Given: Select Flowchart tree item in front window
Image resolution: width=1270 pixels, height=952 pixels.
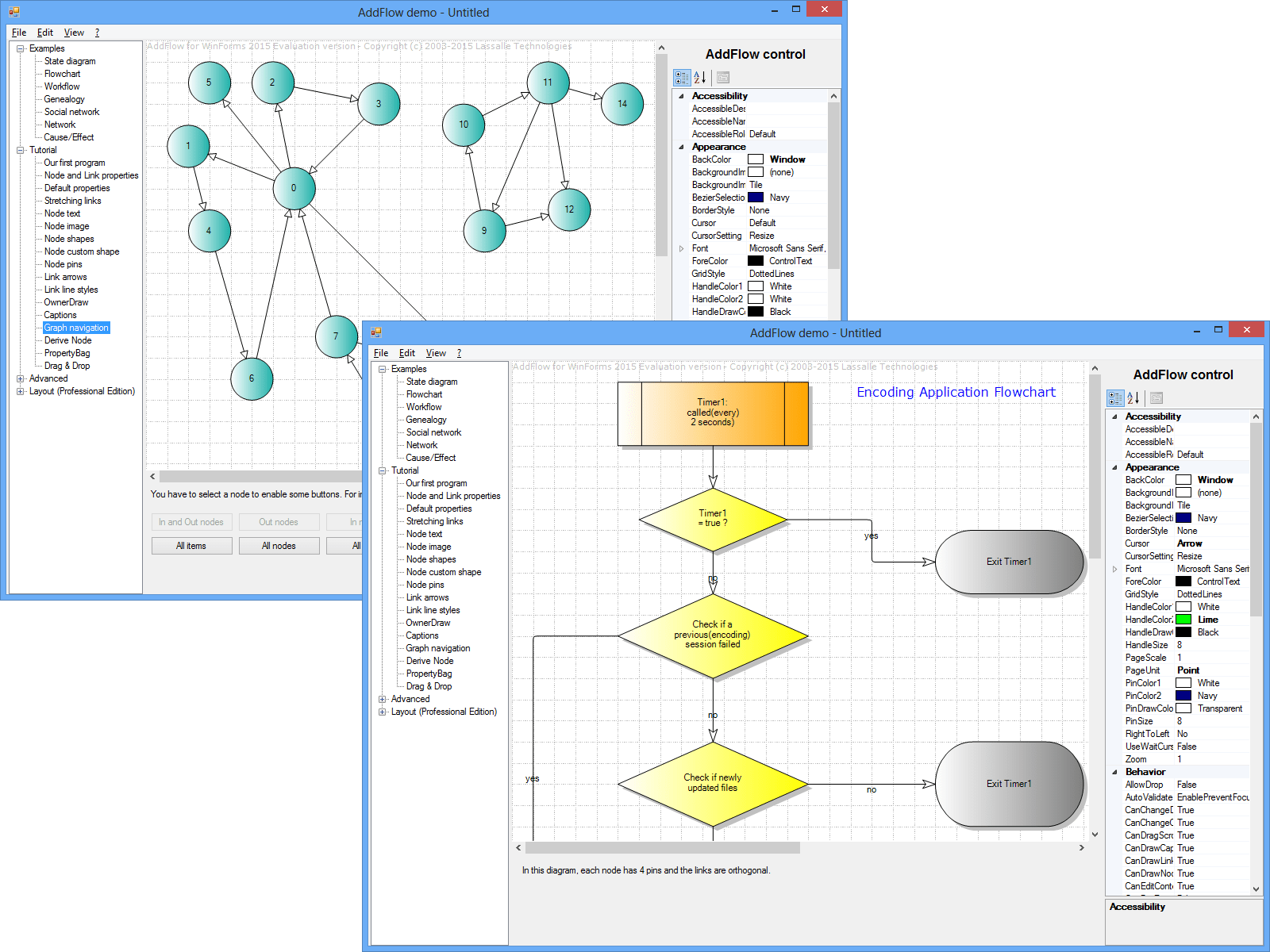Looking at the screenshot, I should coord(425,394).
